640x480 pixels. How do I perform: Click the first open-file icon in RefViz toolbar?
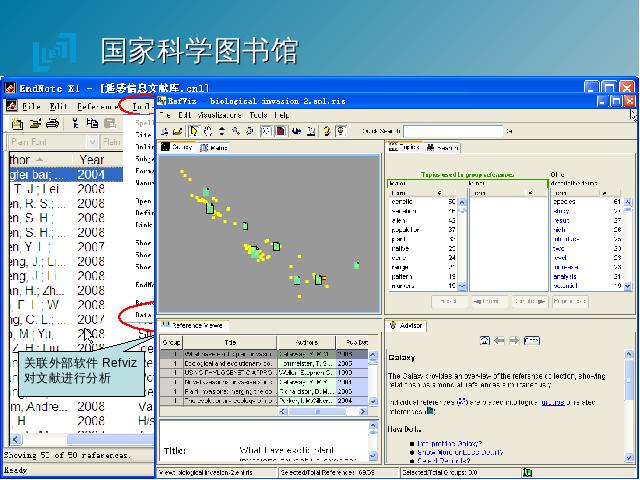coord(165,131)
